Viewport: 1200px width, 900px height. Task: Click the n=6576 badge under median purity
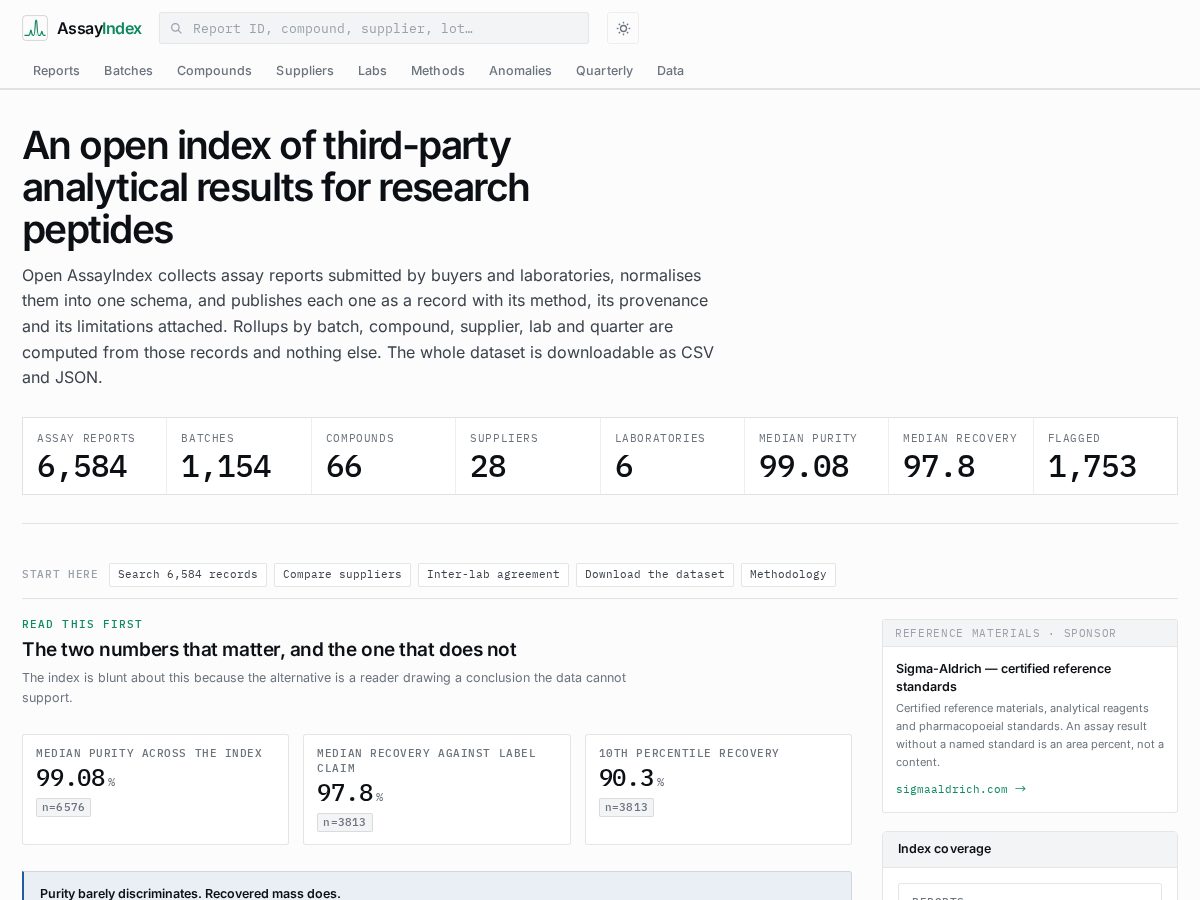coord(63,807)
